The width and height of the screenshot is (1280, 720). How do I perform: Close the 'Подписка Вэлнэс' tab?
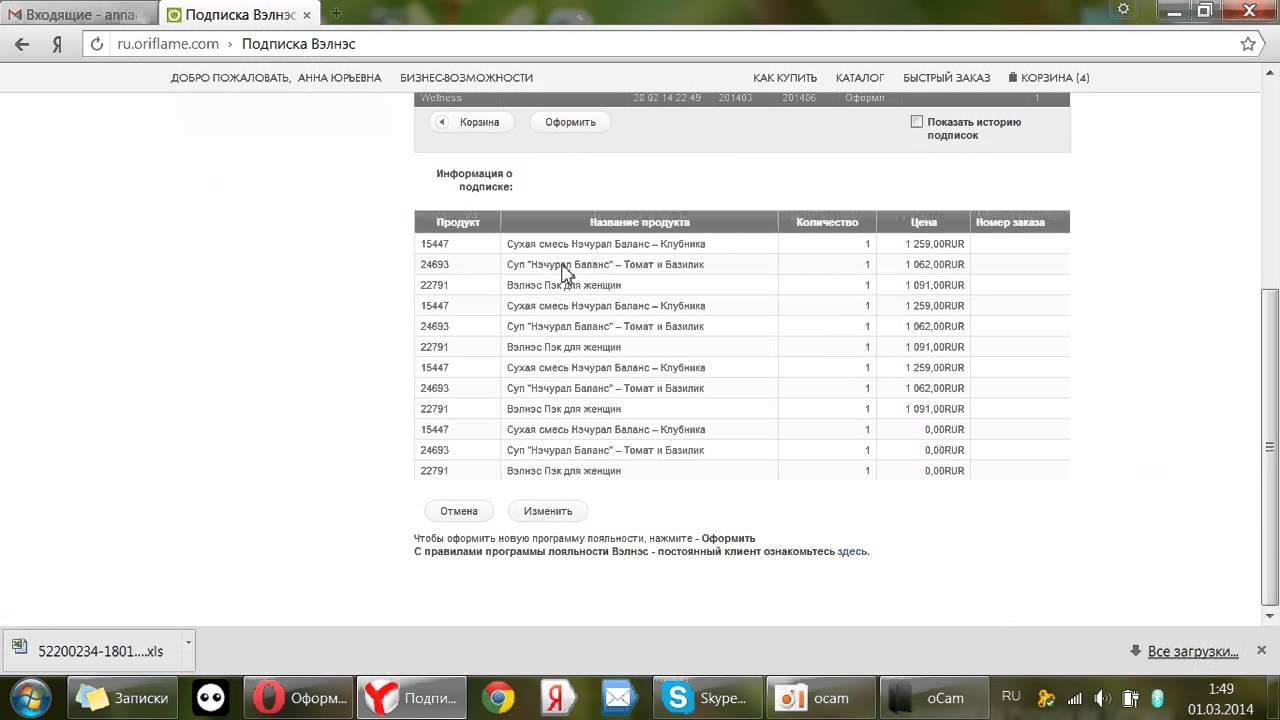point(306,15)
